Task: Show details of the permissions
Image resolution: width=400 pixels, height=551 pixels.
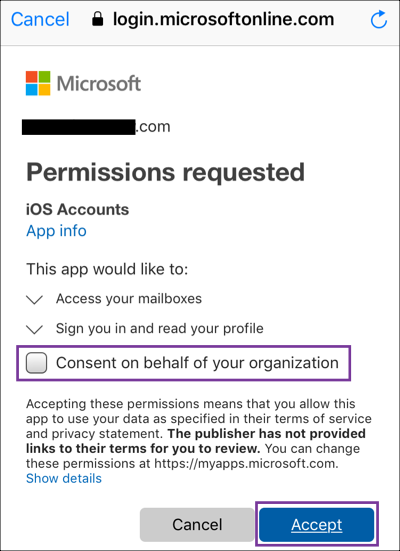Action: pyautogui.click(x=64, y=479)
